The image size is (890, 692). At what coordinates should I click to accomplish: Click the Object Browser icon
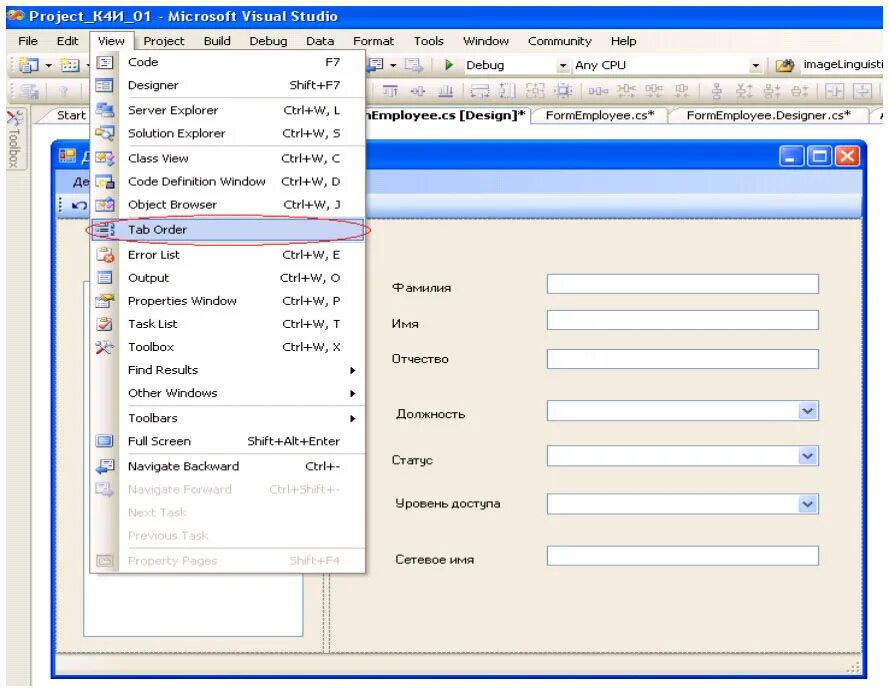105,205
